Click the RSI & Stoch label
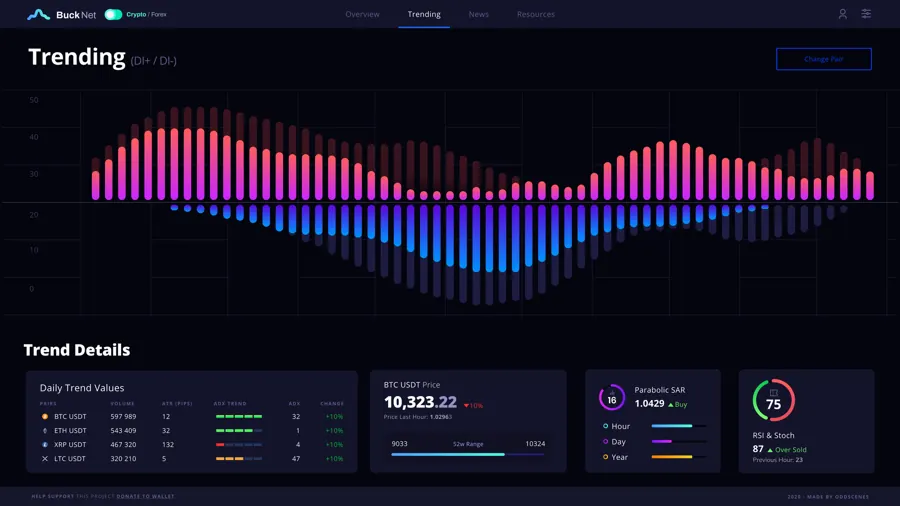The image size is (900, 506). [773, 435]
